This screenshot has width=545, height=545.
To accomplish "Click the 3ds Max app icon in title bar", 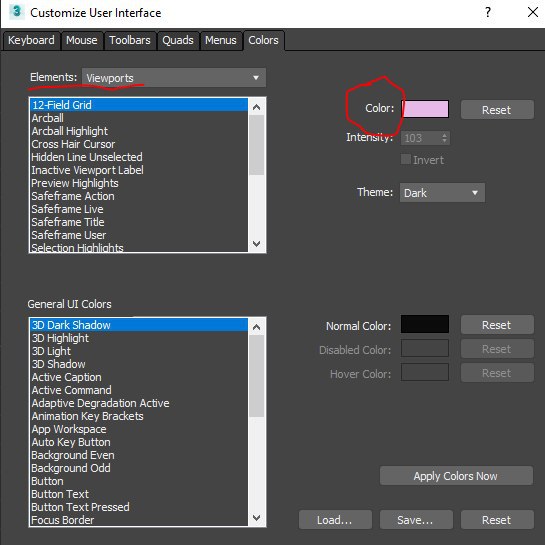I will tap(16, 12).
